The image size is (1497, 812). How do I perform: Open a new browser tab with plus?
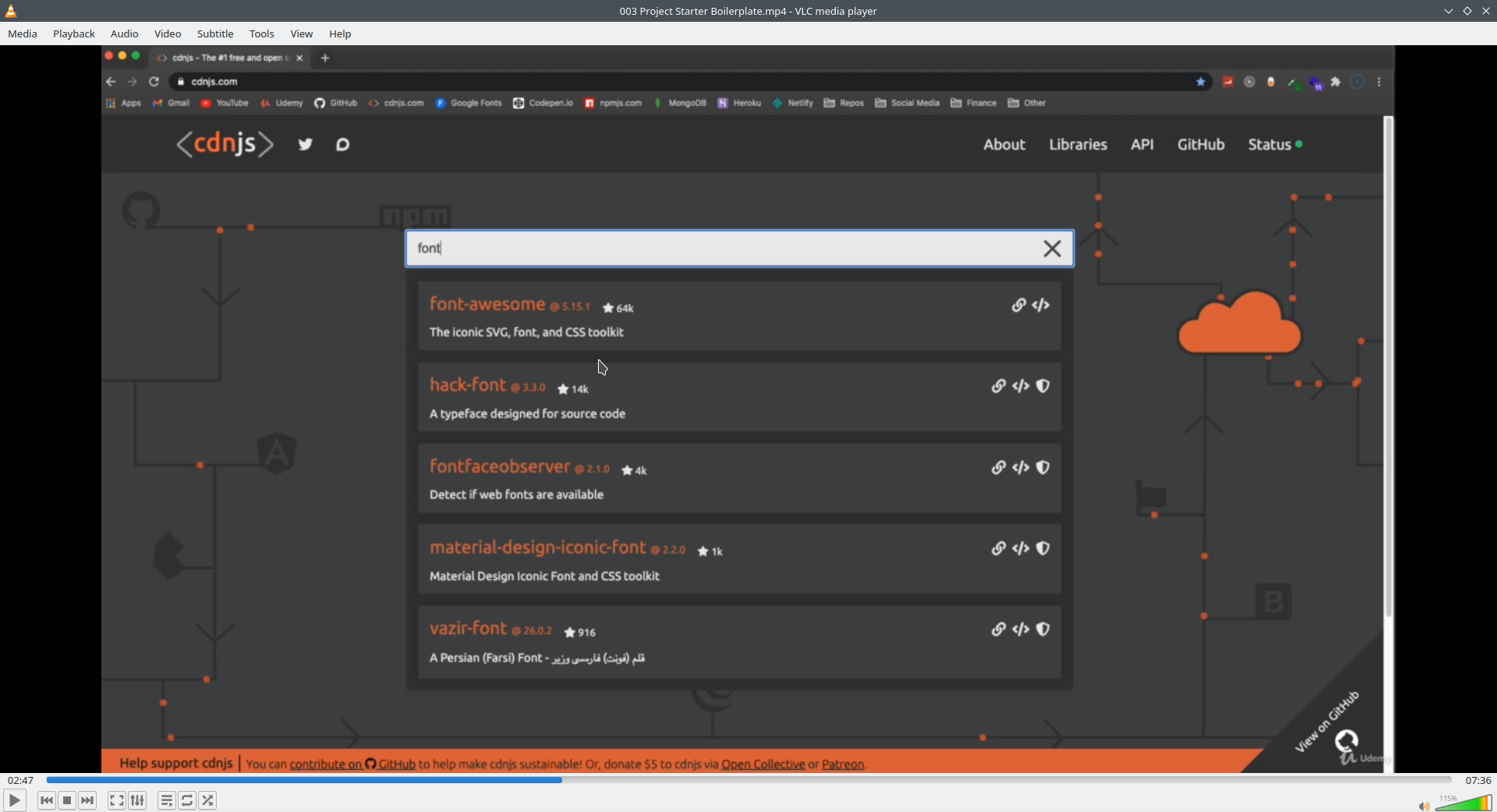click(x=325, y=58)
